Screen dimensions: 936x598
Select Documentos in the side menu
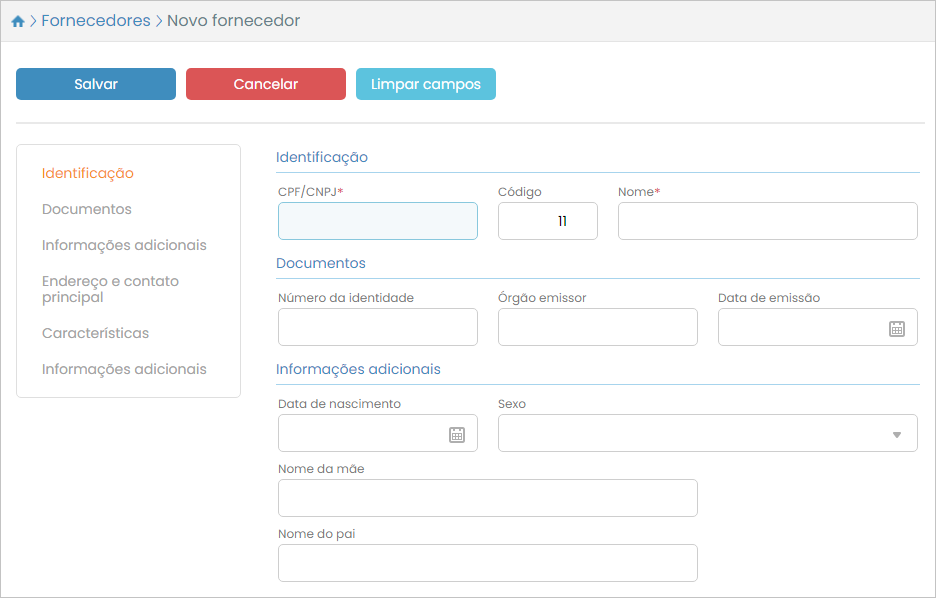[x=87, y=209]
